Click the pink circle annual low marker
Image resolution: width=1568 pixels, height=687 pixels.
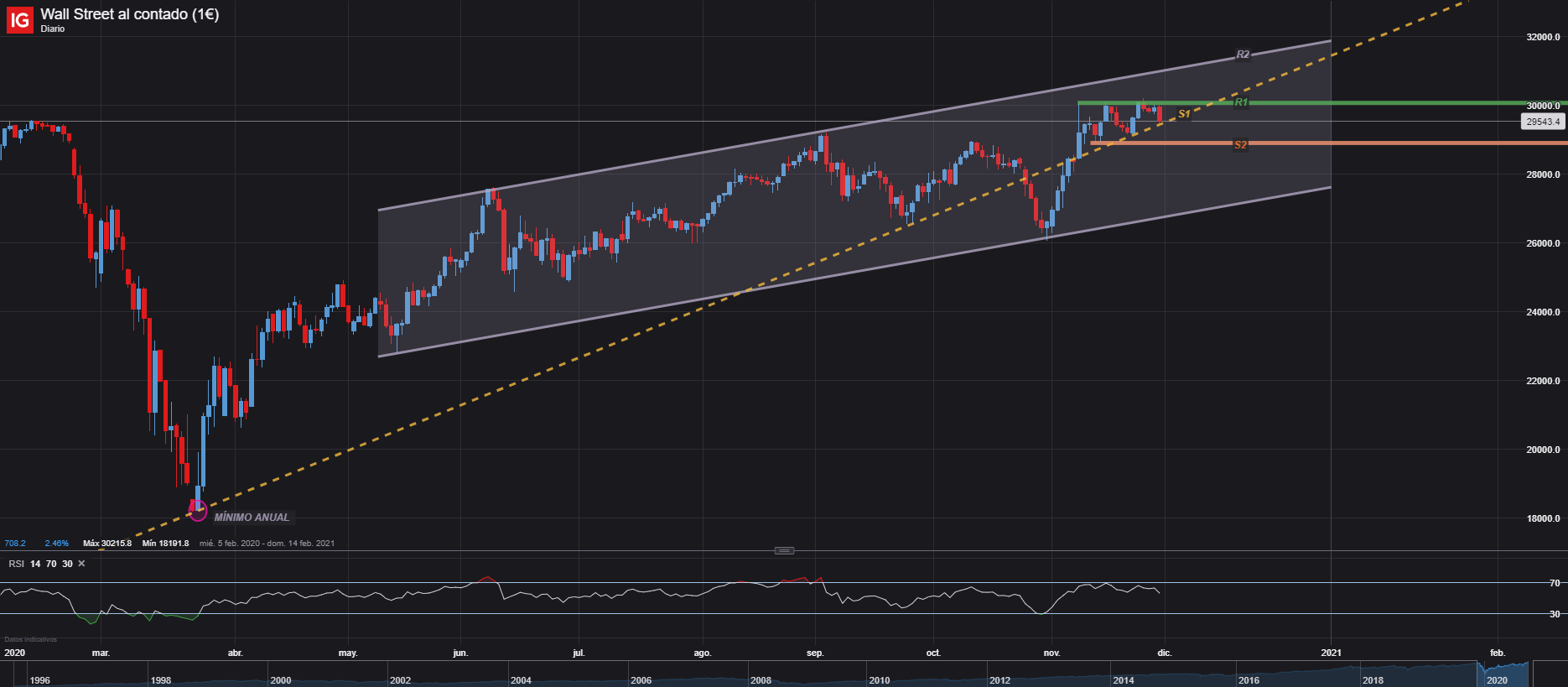pos(198,510)
